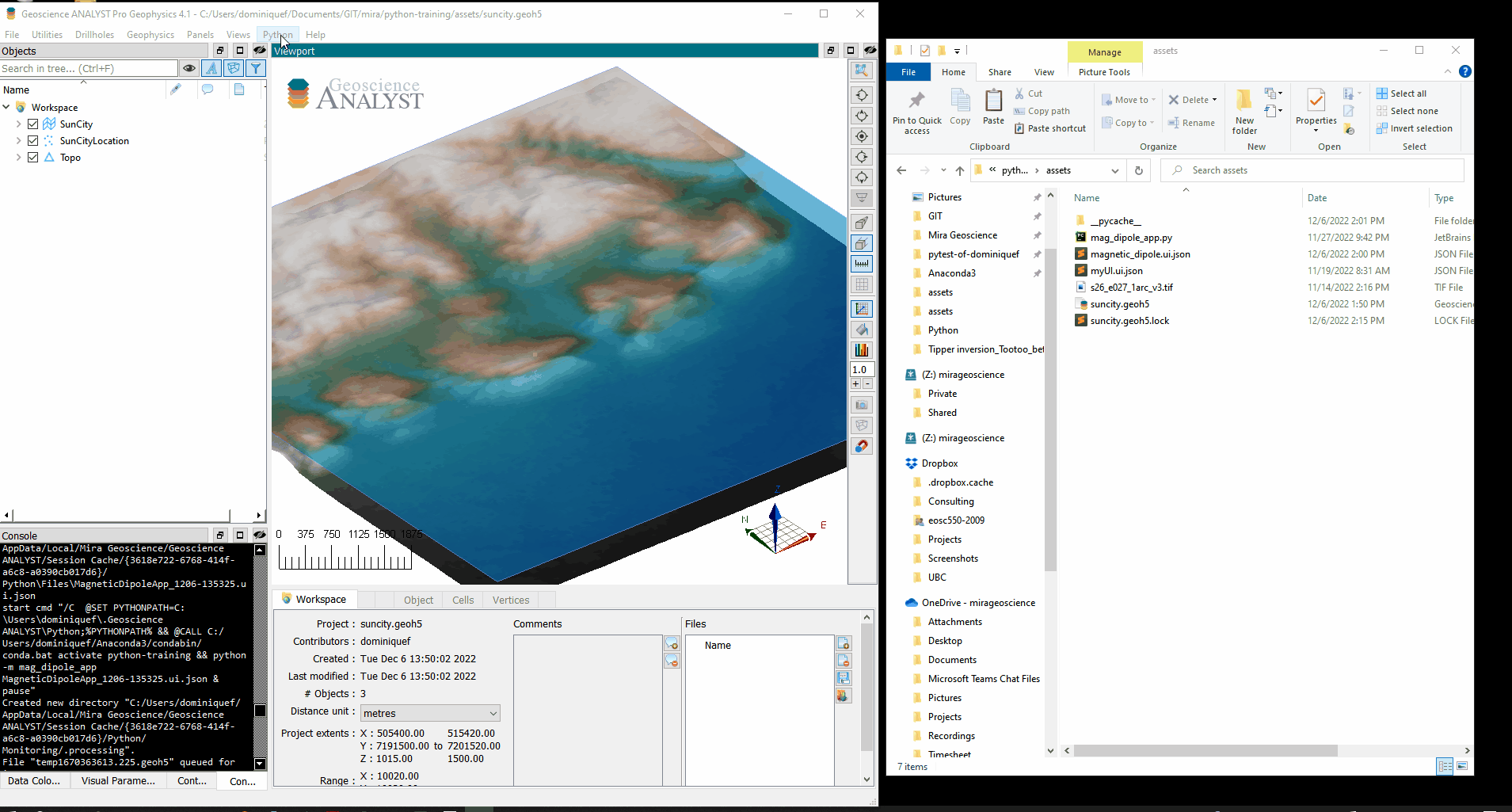This screenshot has height=812, width=1512.
Task: Toggle the text label 'A' filter in Objects panel
Action: pyautogui.click(x=211, y=68)
